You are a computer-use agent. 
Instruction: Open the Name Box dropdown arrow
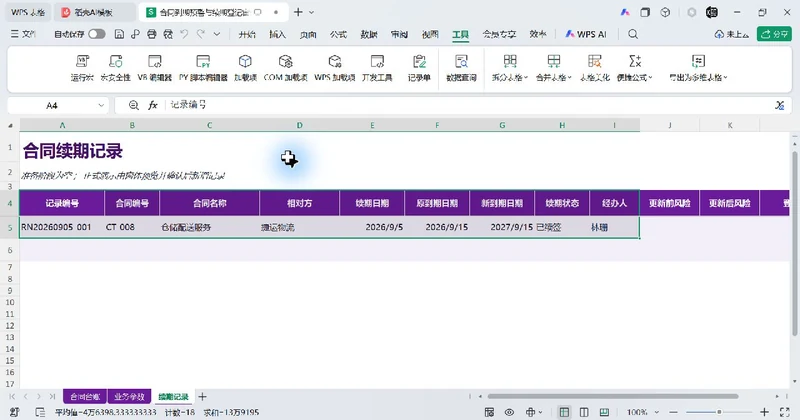coord(101,105)
